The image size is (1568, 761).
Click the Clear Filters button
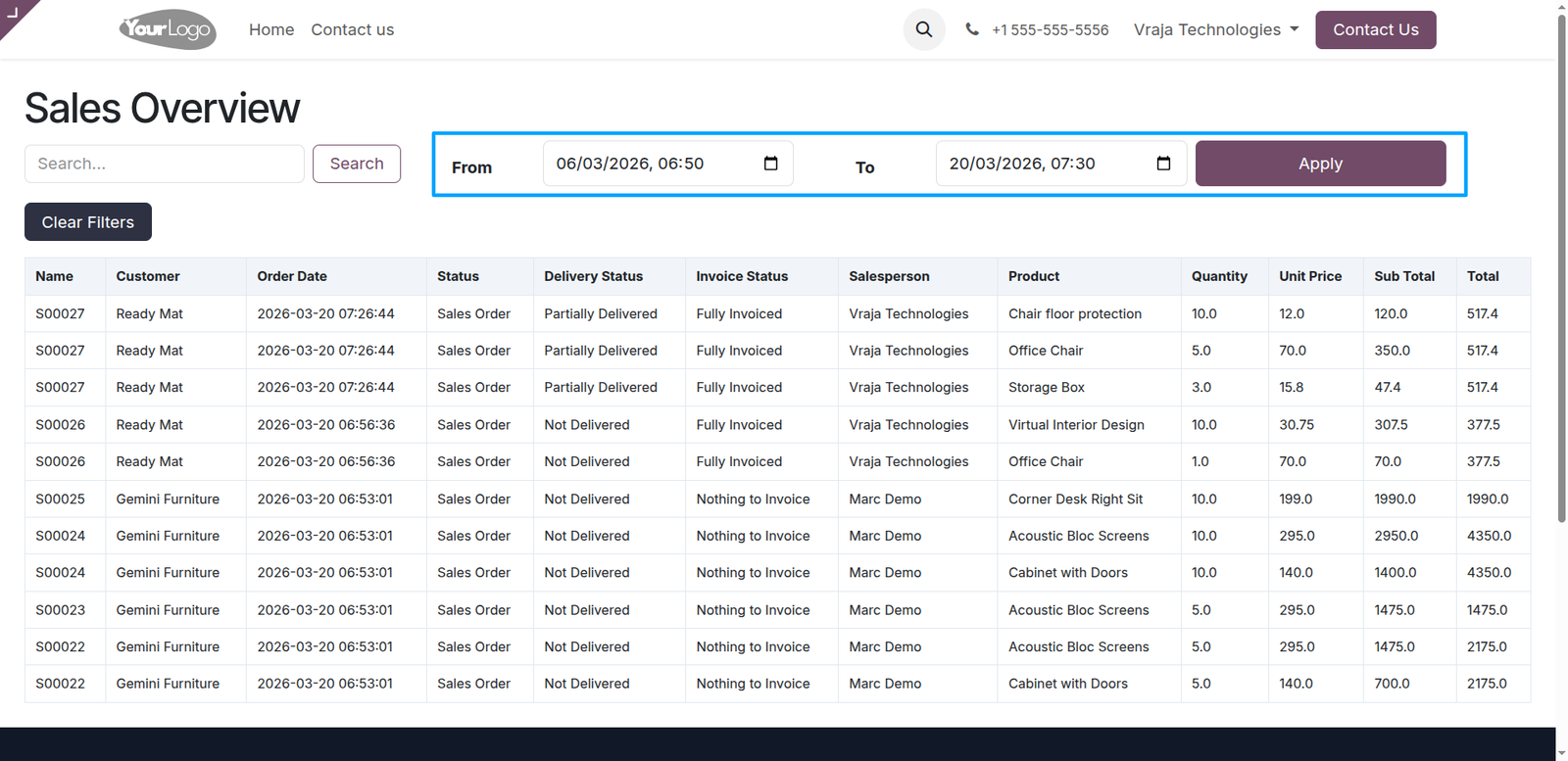pos(88,222)
